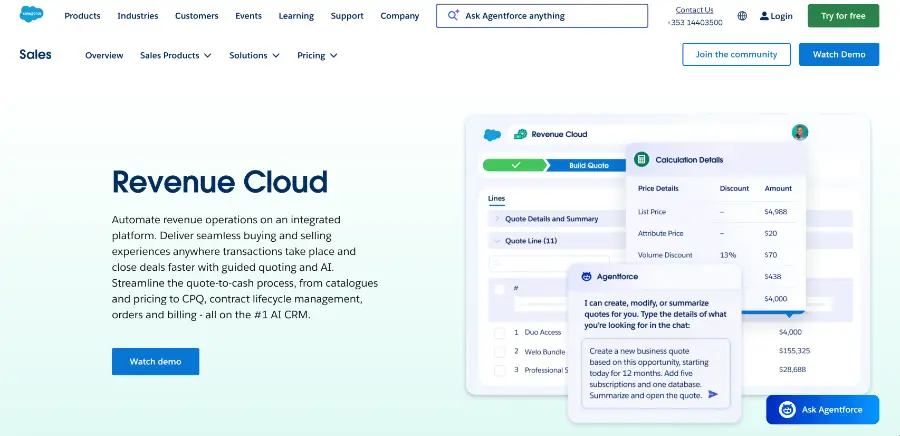Click the Build Quote progress step
Screen dimensions: 900x436
coord(586,165)
